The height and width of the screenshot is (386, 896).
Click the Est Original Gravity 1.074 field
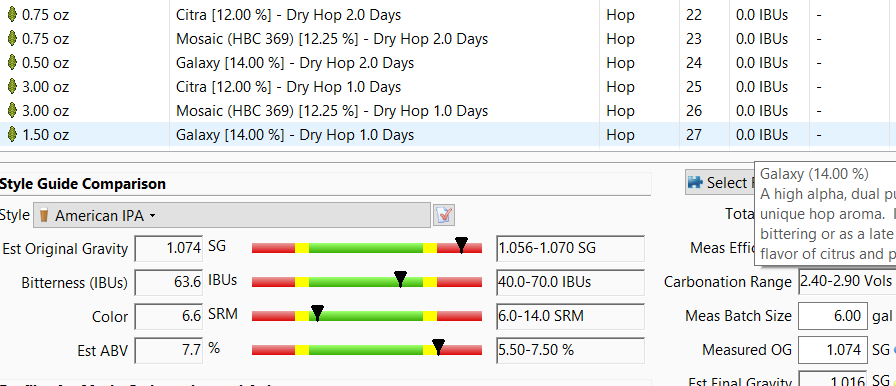169,248
